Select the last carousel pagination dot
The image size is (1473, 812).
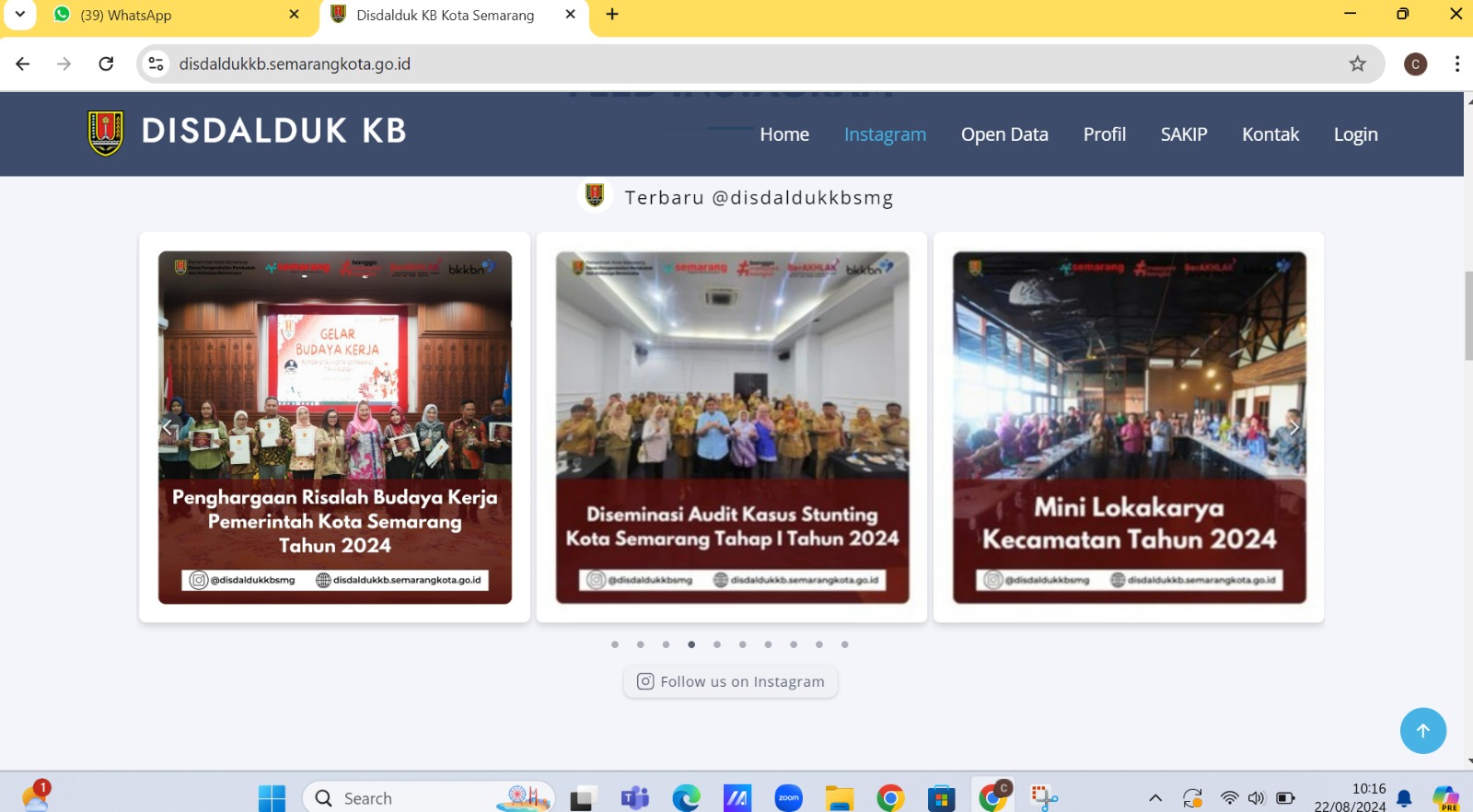click(844, 644)
